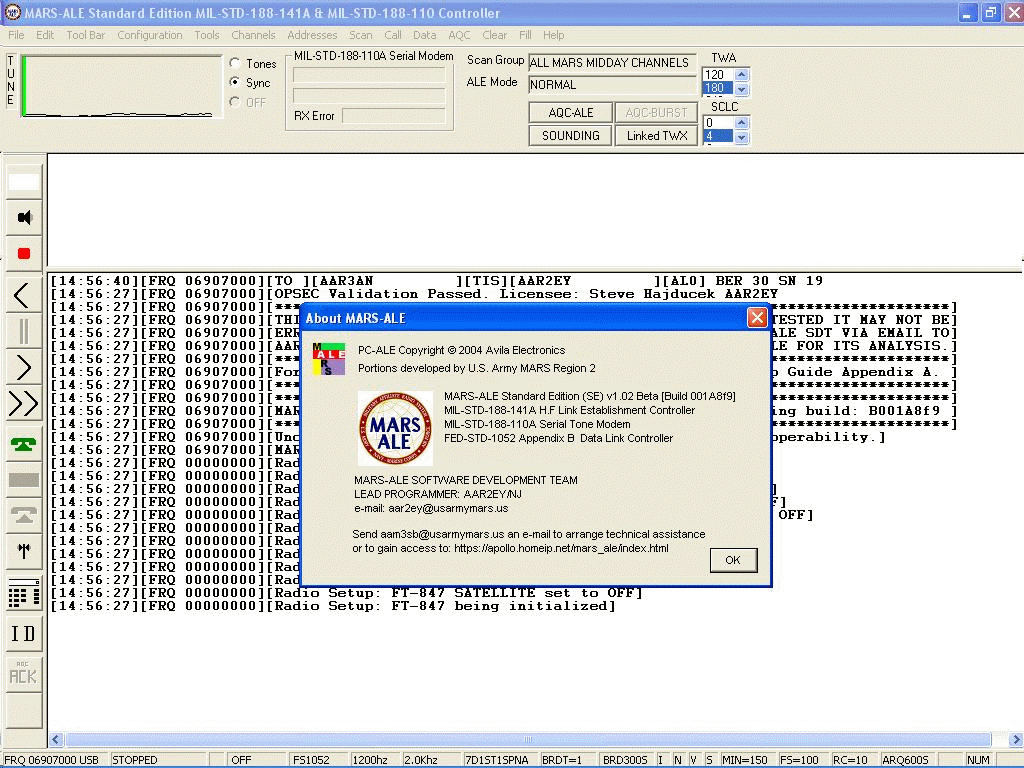Screen dimensions: 1024x768
Task: Select the Sync radio button
Action: point(235,82)
